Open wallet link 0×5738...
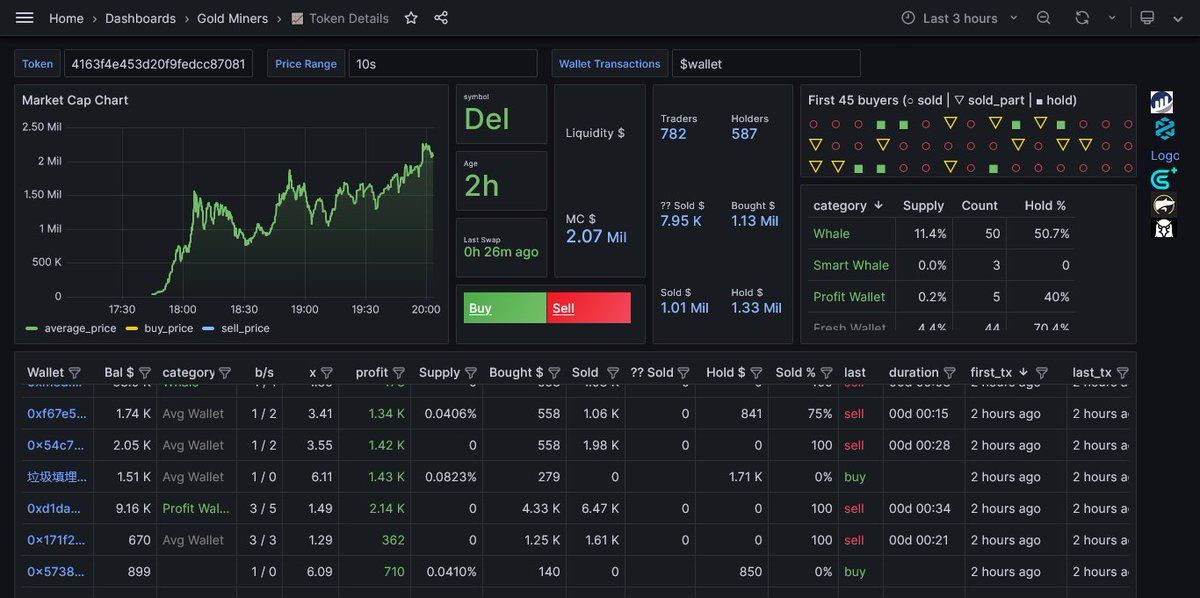Image resolution: width=1200 pixels, height=598 pixels. (57, 572)
